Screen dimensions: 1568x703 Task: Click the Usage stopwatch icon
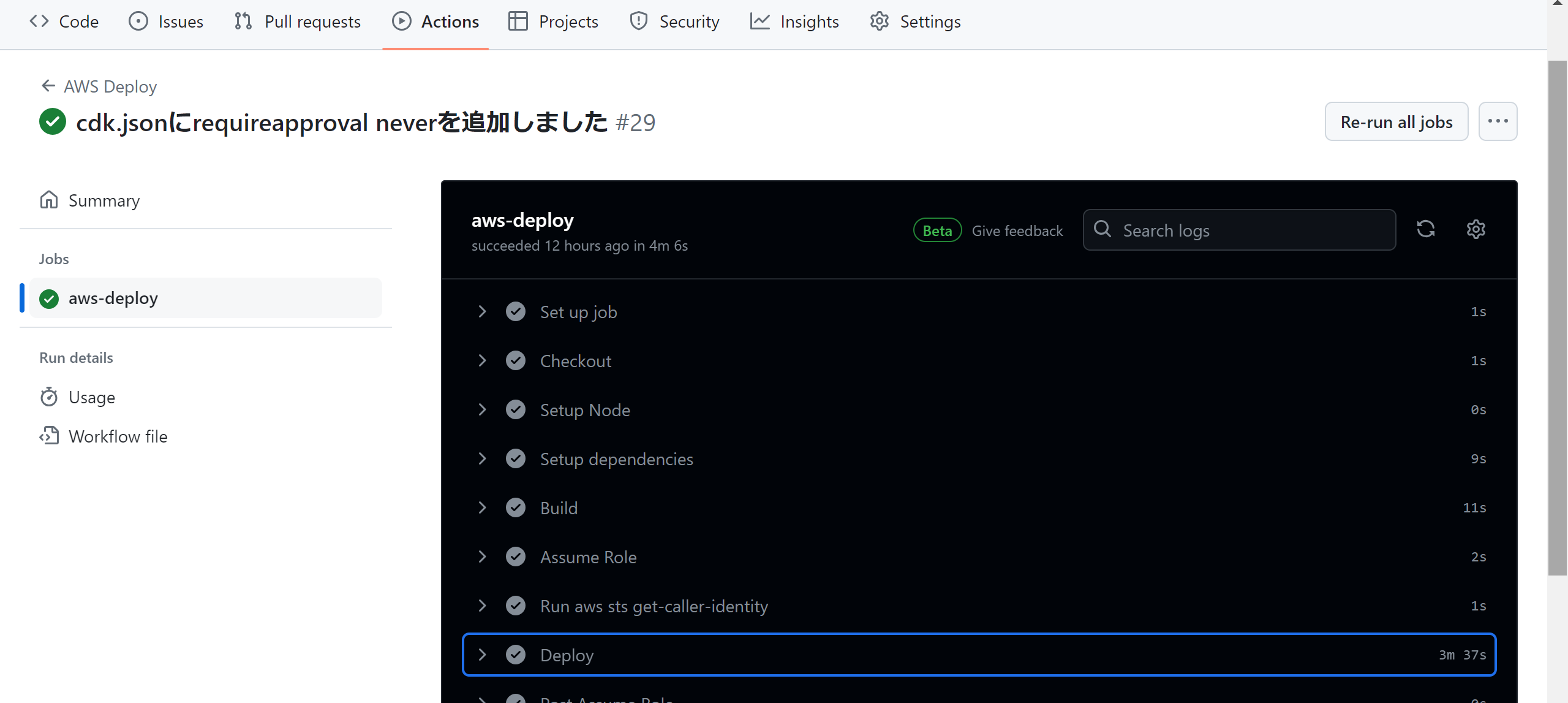[x=50, y=397]
